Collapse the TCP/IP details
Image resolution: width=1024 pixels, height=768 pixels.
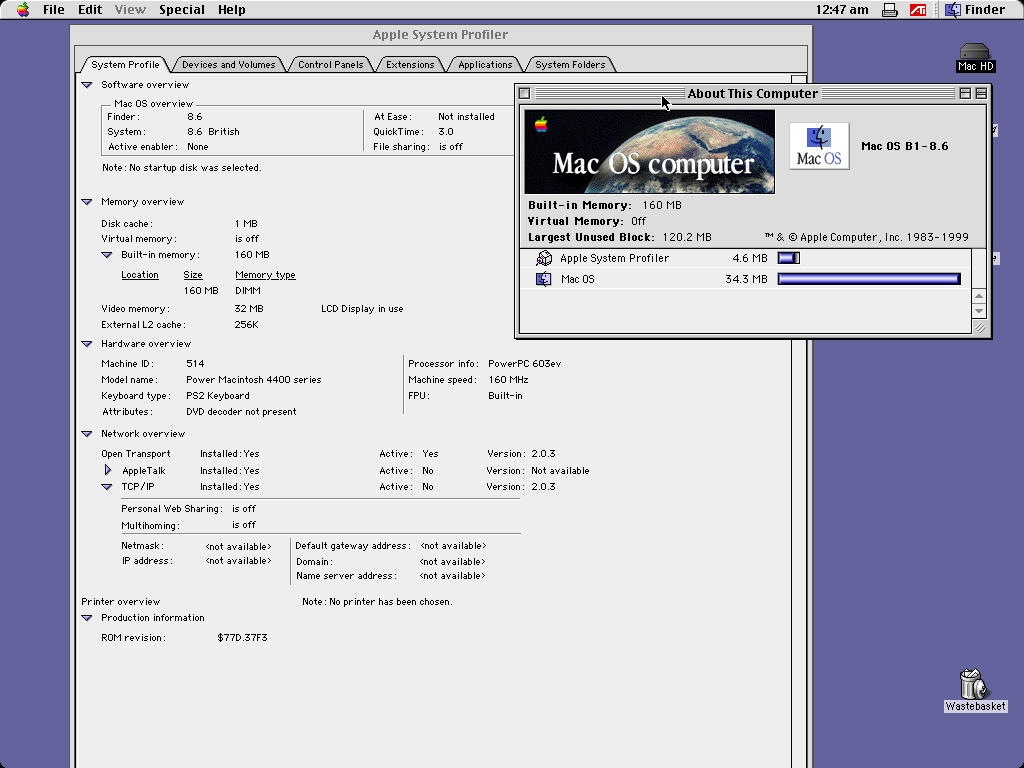pos(106,487)
